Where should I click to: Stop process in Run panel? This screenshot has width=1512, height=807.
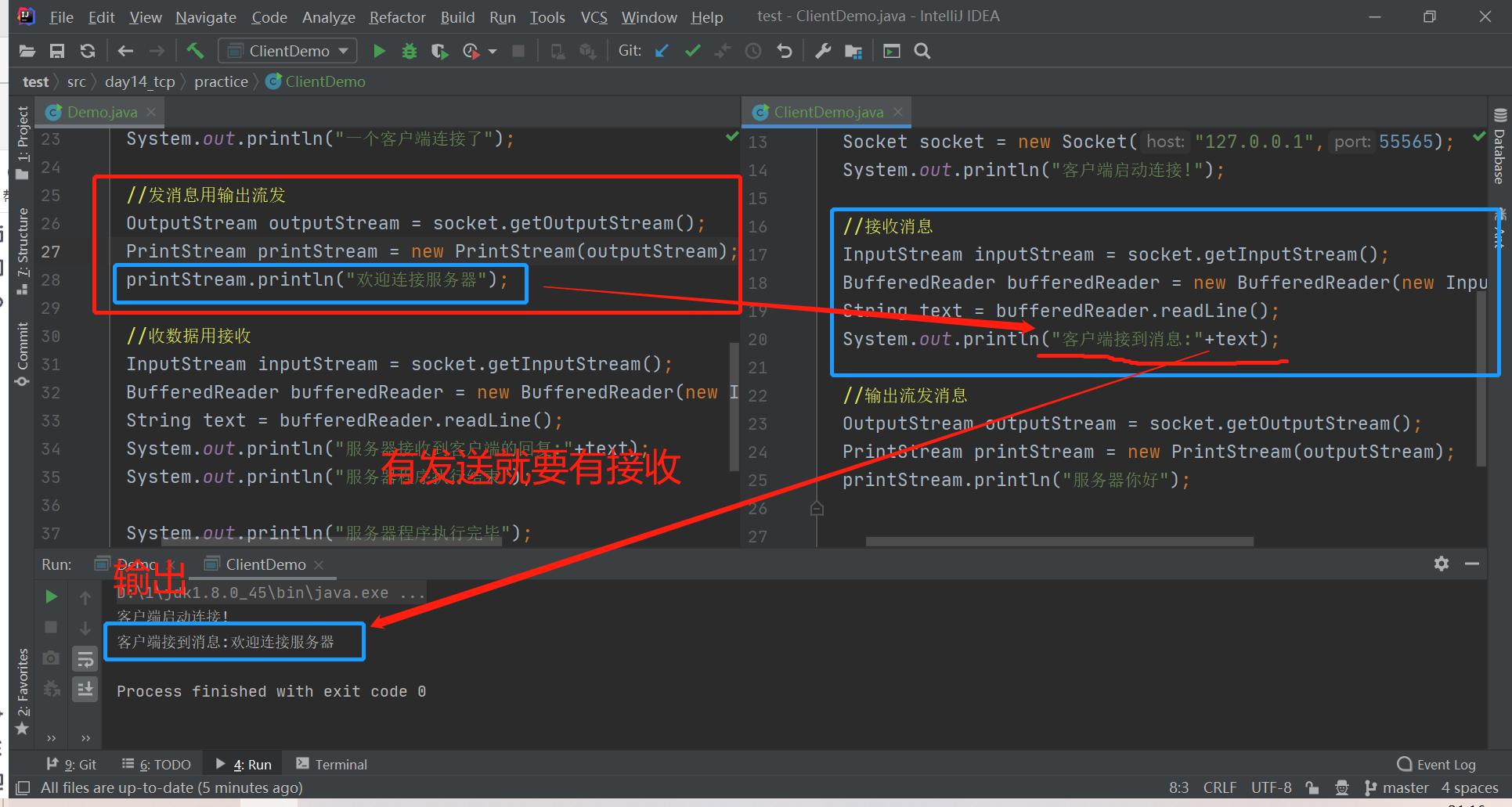coord(51,627)
